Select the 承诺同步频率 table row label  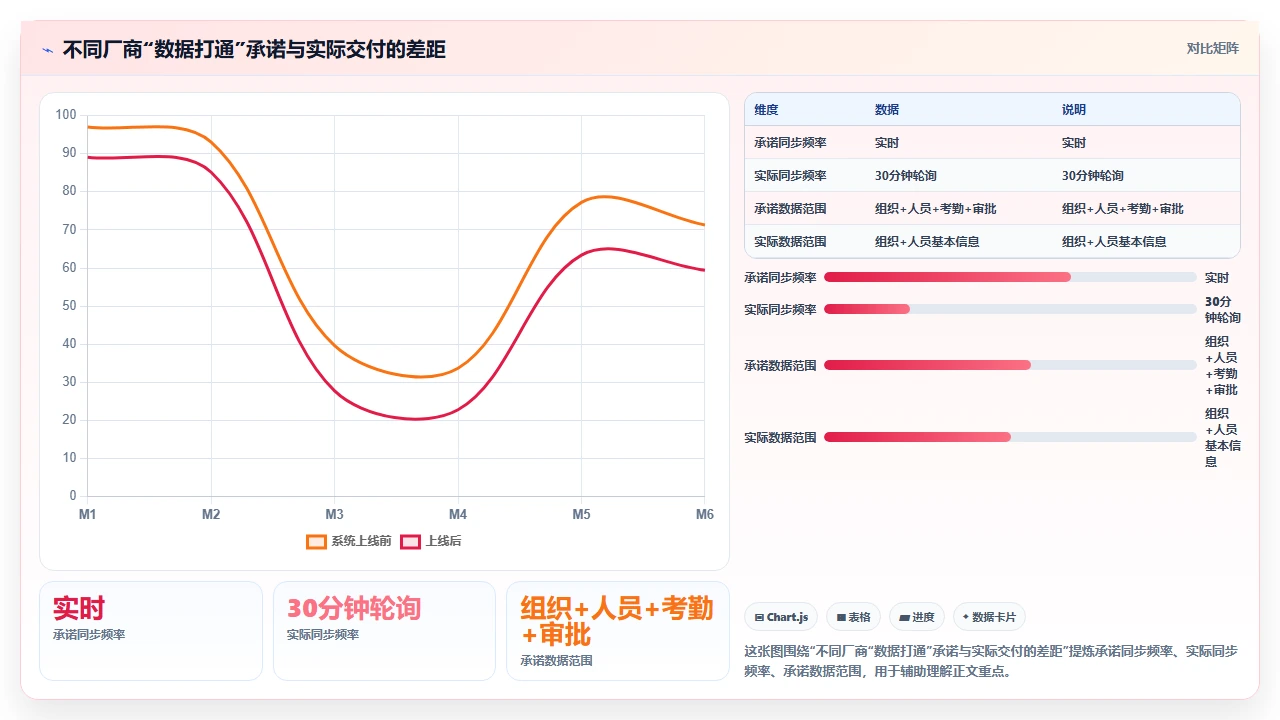tap(790, 143)
